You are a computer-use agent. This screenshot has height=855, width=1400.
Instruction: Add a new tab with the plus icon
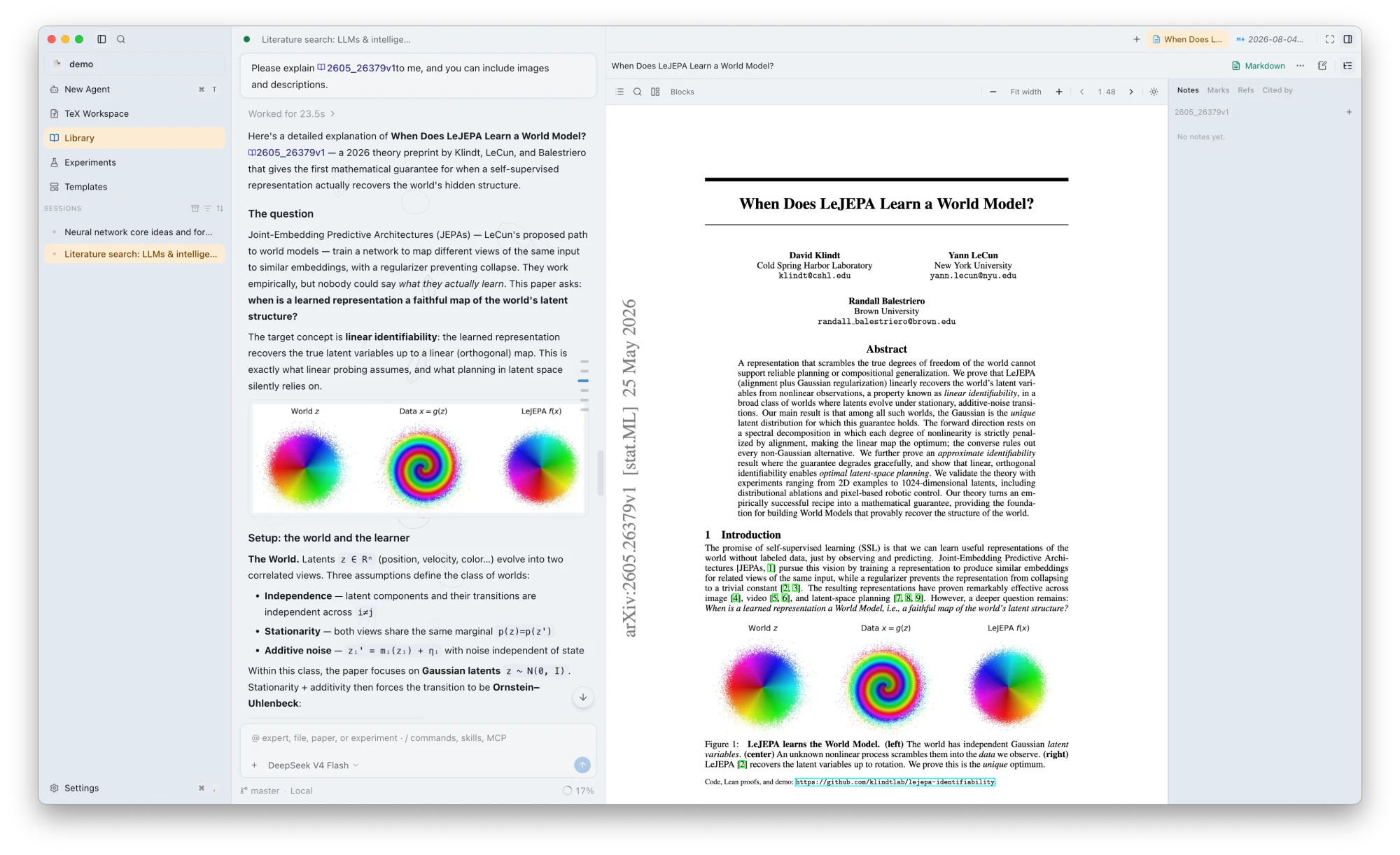pos(1137,39)
